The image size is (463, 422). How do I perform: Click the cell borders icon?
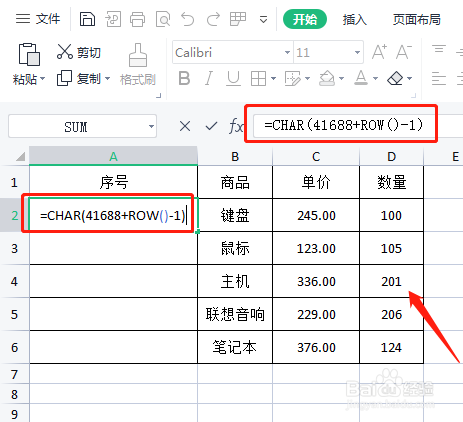258,79
